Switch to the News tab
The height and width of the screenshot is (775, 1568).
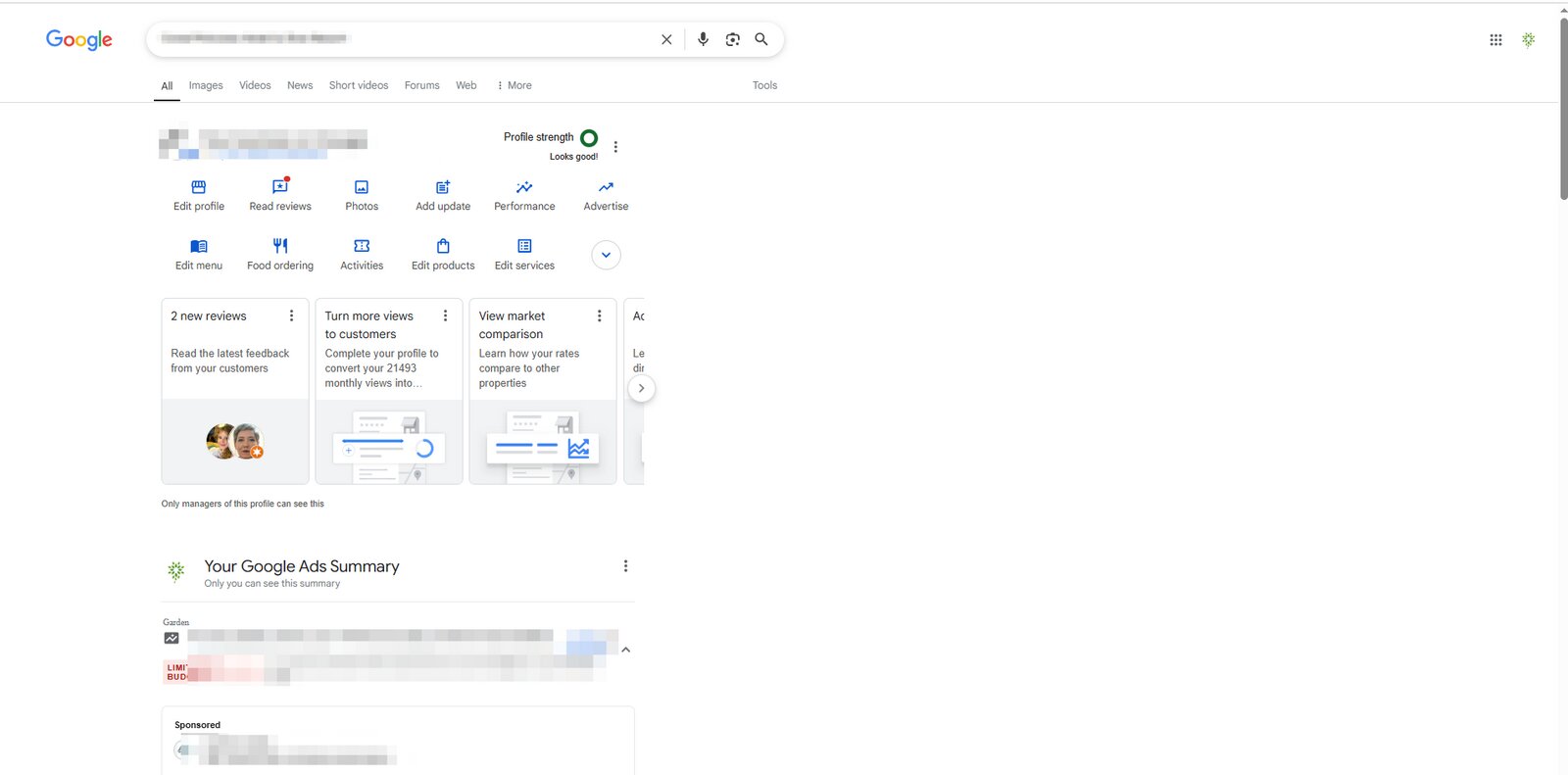click(x=300, y=85)
